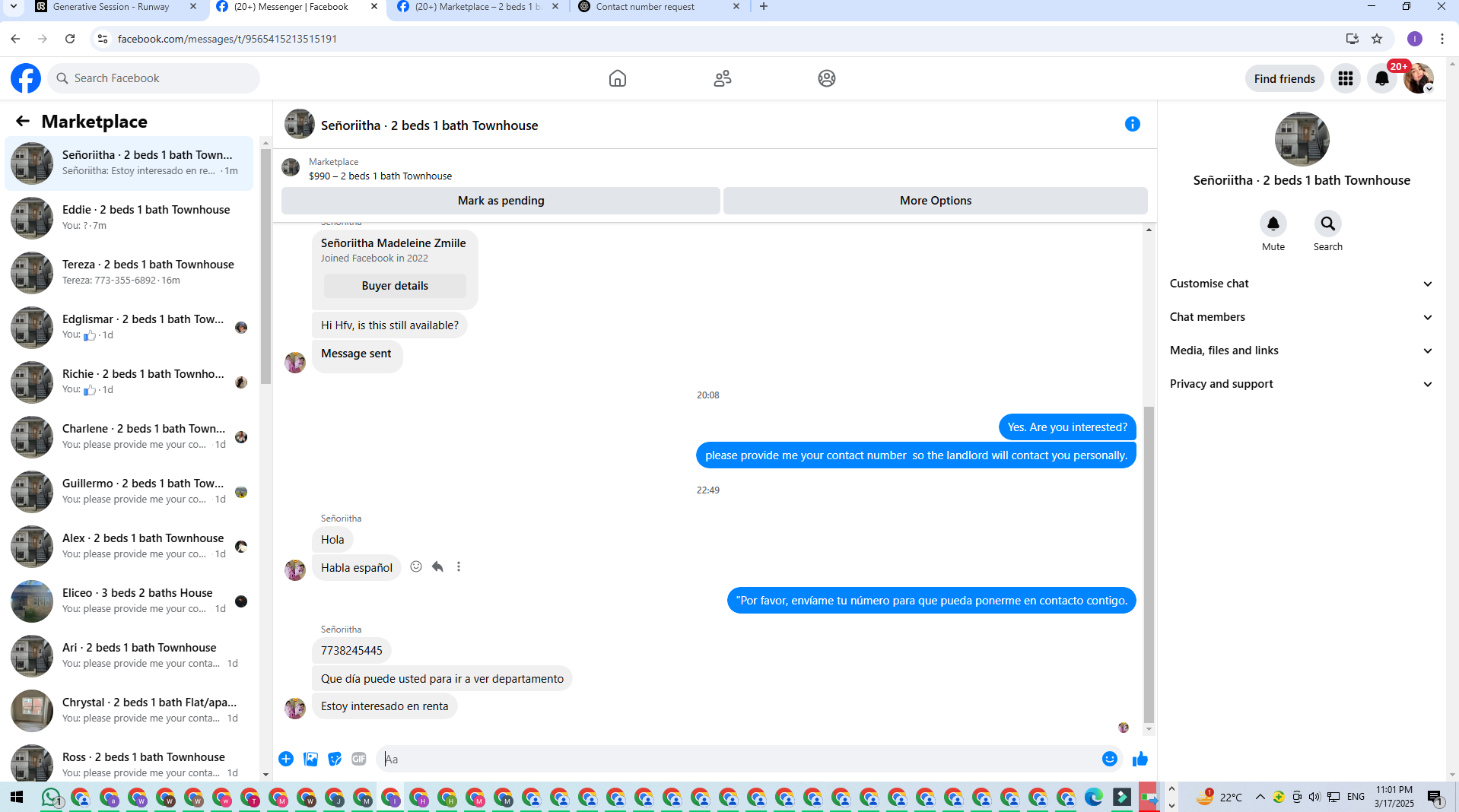Viewport: 1459px width, 812px height.
Task: Open a new browser tab
Action: (764, 7)
